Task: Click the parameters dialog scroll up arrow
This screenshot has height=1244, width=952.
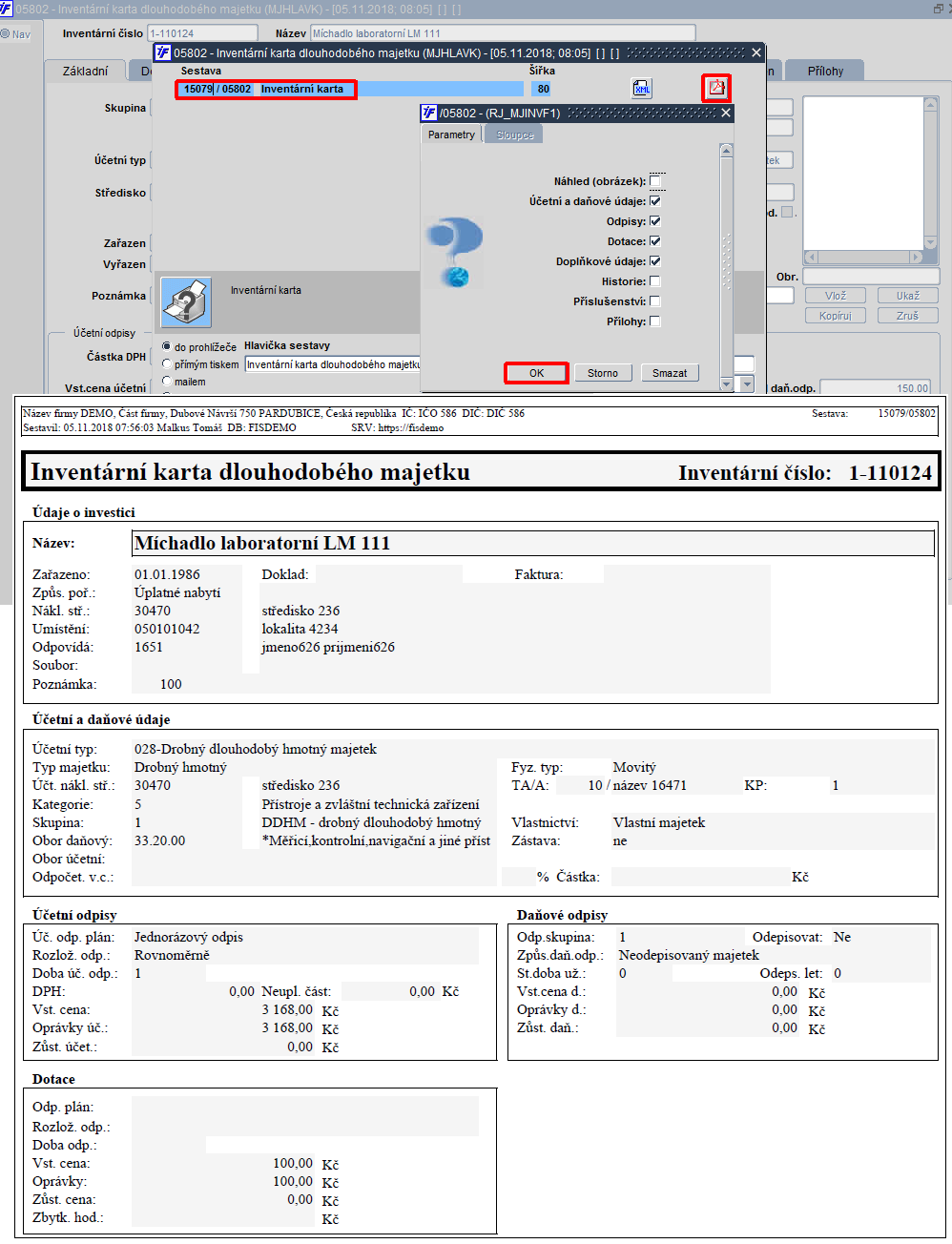Action: [726, 151]
